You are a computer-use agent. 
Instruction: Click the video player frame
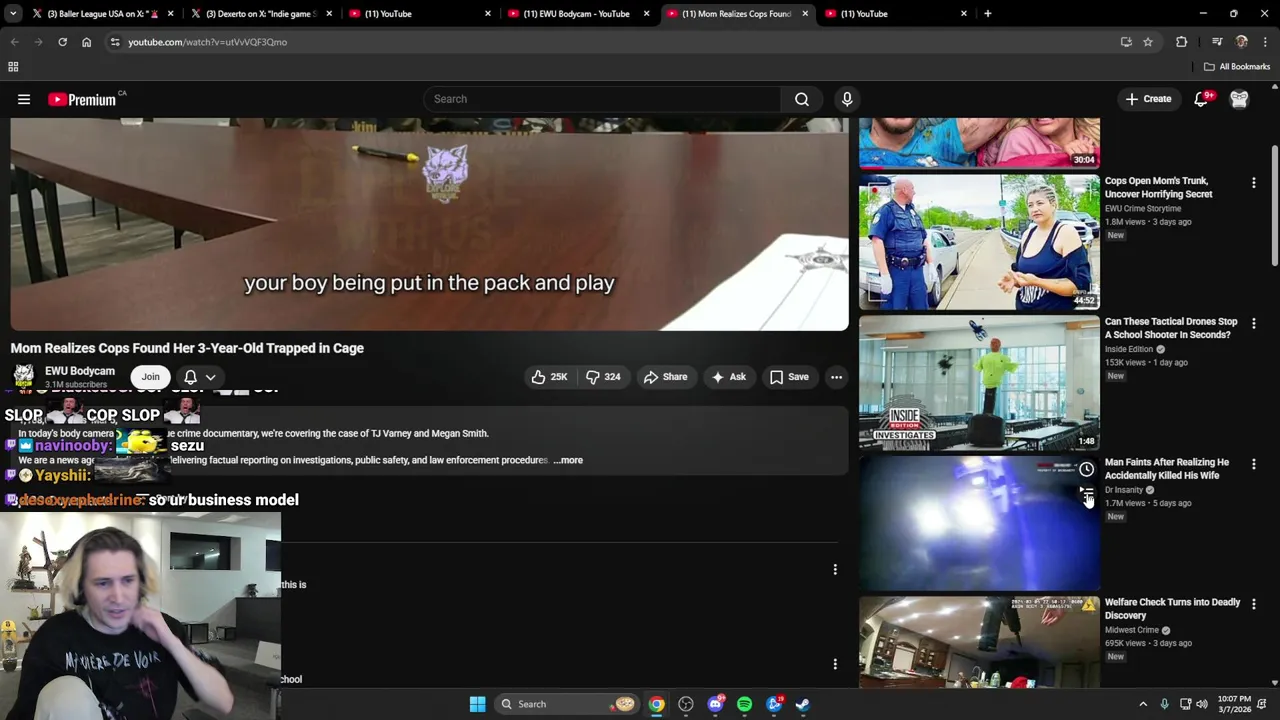pyautogui.click(x=429, y=224)
